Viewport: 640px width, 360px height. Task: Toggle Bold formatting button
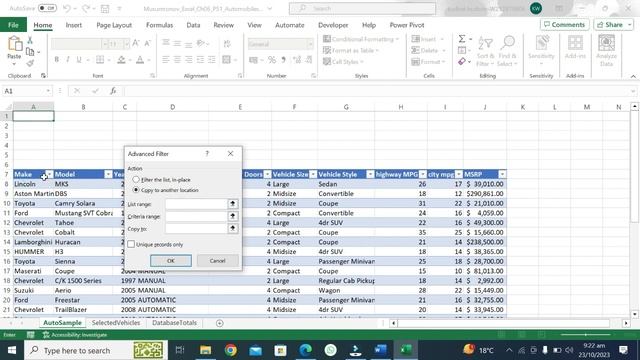[56, 60]
